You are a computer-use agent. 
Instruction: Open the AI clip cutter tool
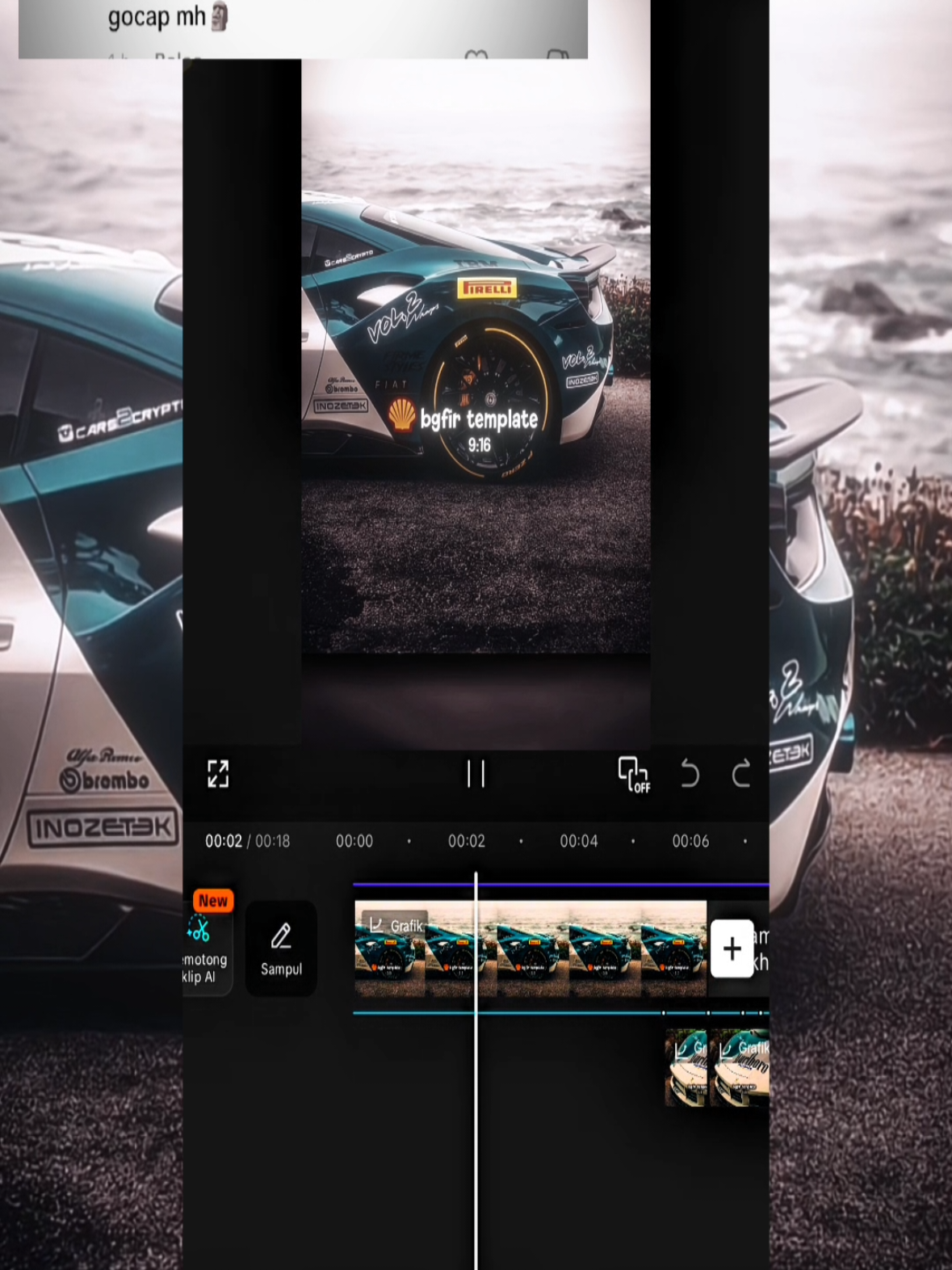[x=207, y=948]
